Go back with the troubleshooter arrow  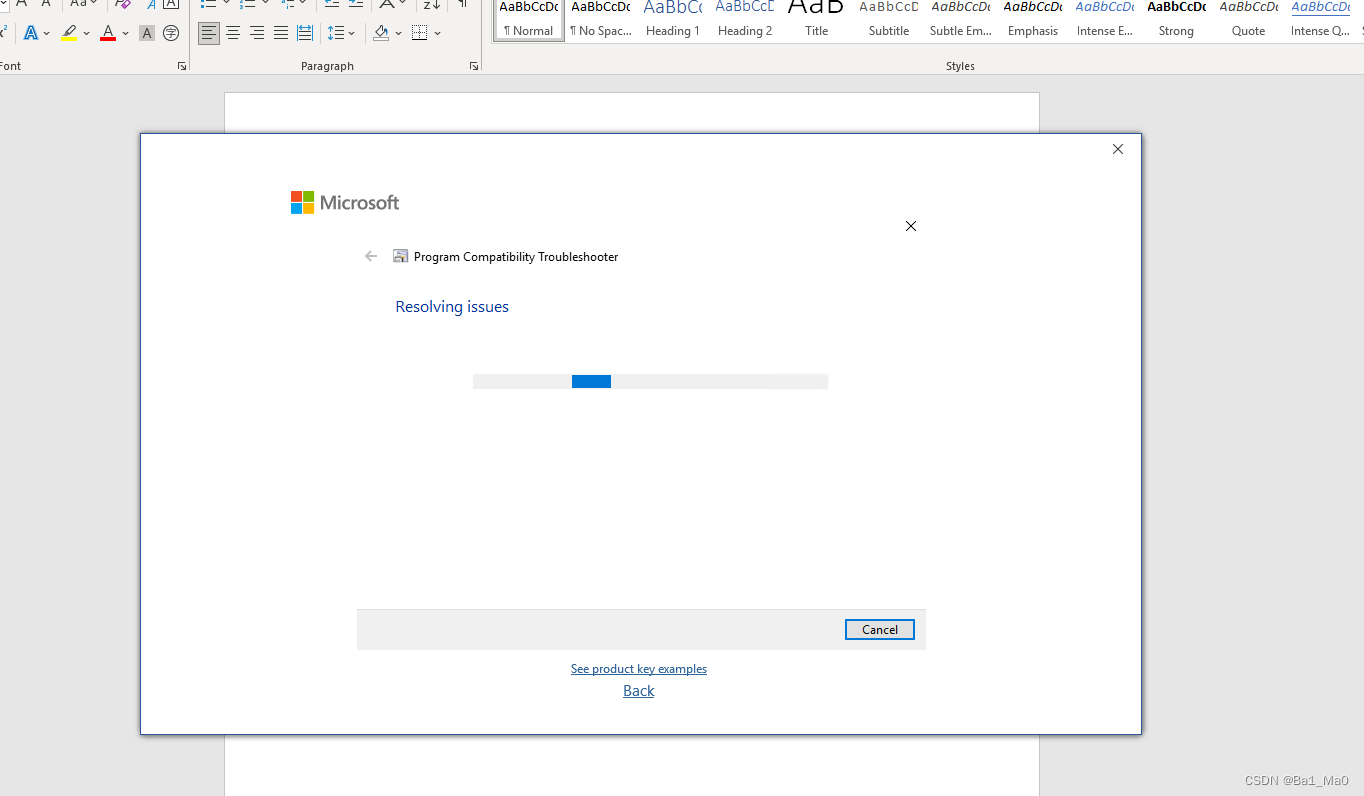[x=371, y=256]
